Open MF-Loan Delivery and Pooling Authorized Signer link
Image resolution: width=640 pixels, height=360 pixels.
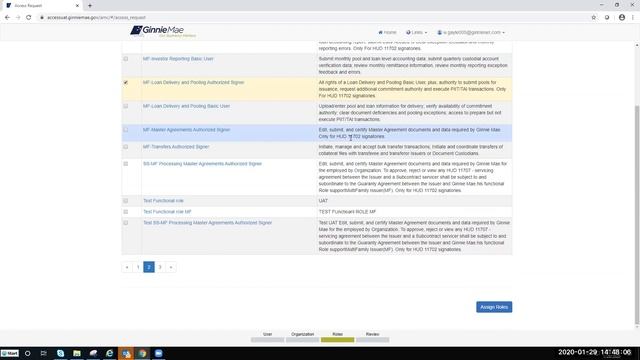193,82
